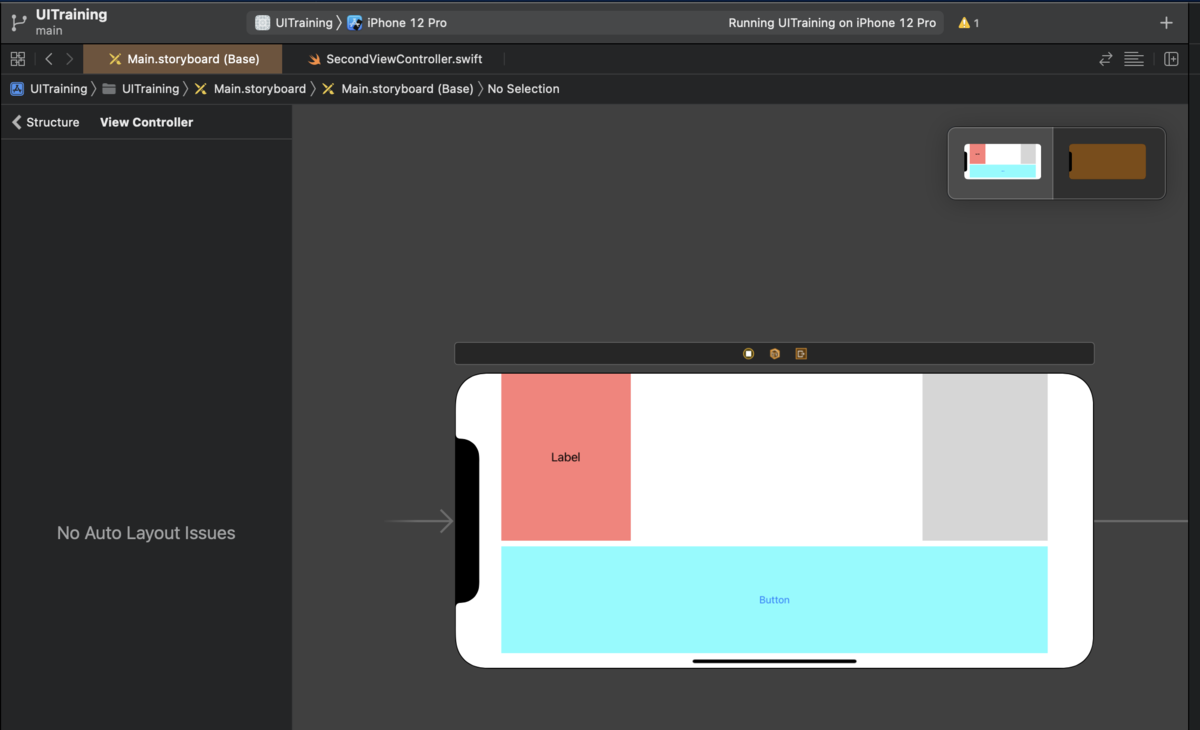Click UITraining project in breadcrumb
Screen dimensions: 1200x730
coord(49,89)
